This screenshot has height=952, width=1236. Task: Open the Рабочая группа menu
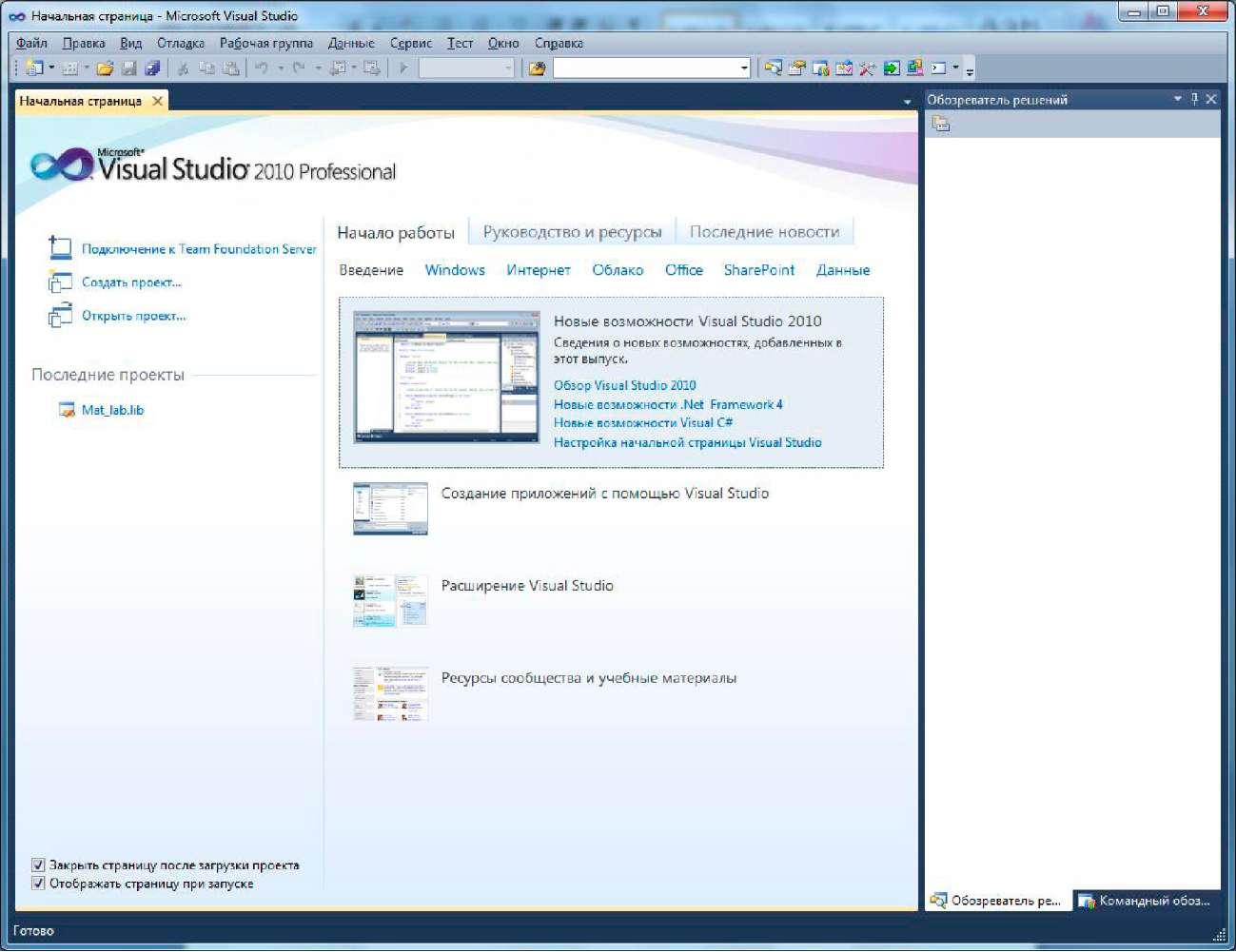(266, 43)
